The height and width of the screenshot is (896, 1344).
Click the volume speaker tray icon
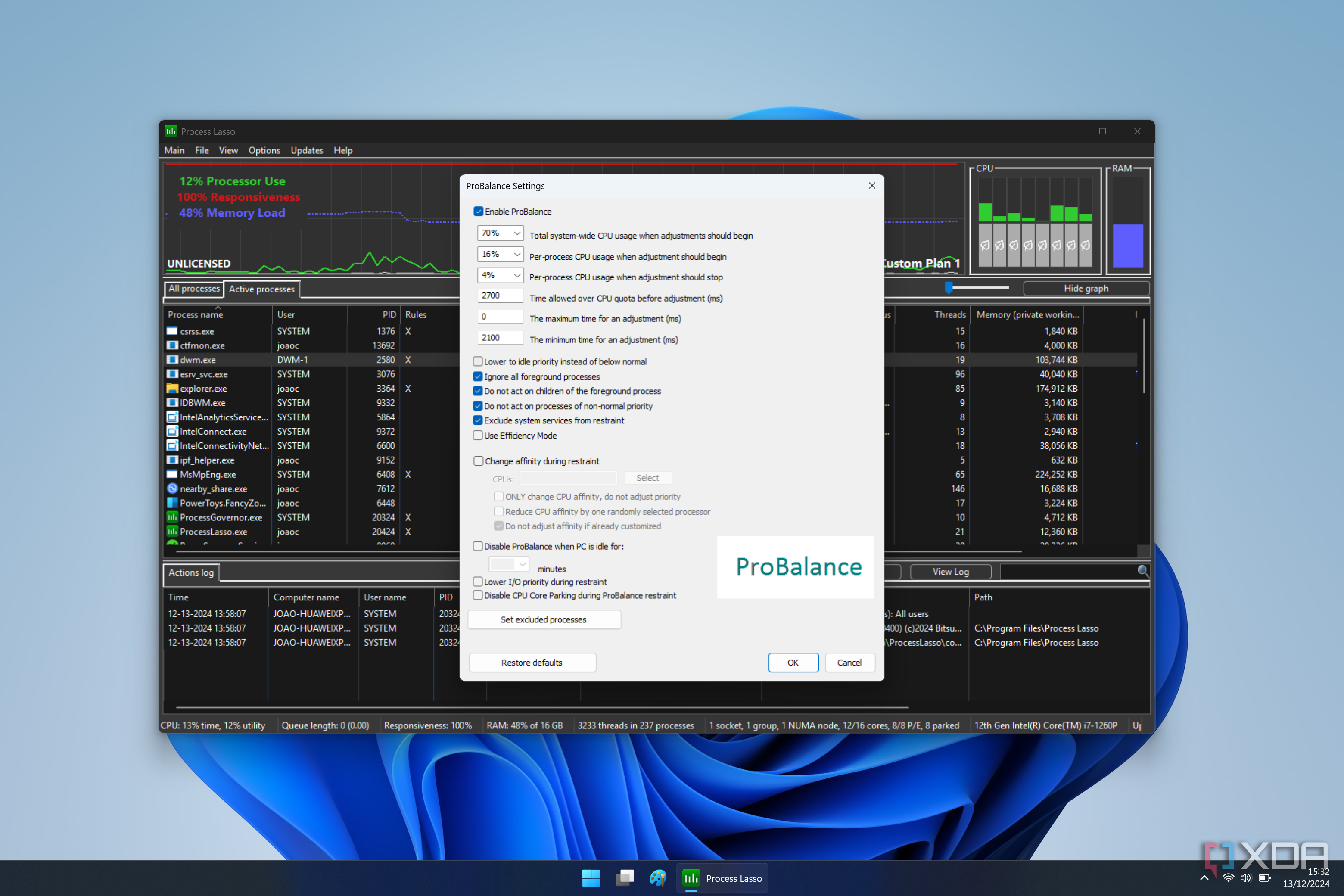coord(1246,878)
